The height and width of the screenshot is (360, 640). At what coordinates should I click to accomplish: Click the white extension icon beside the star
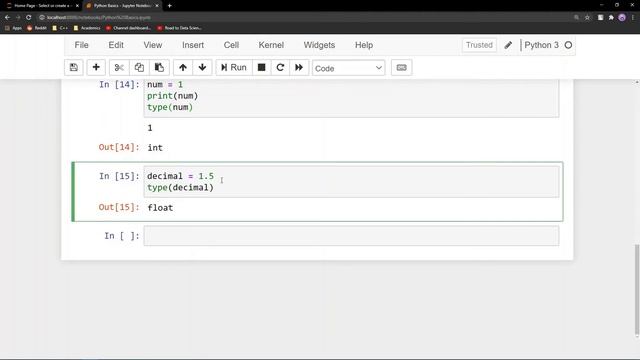(x=600, y=18)
